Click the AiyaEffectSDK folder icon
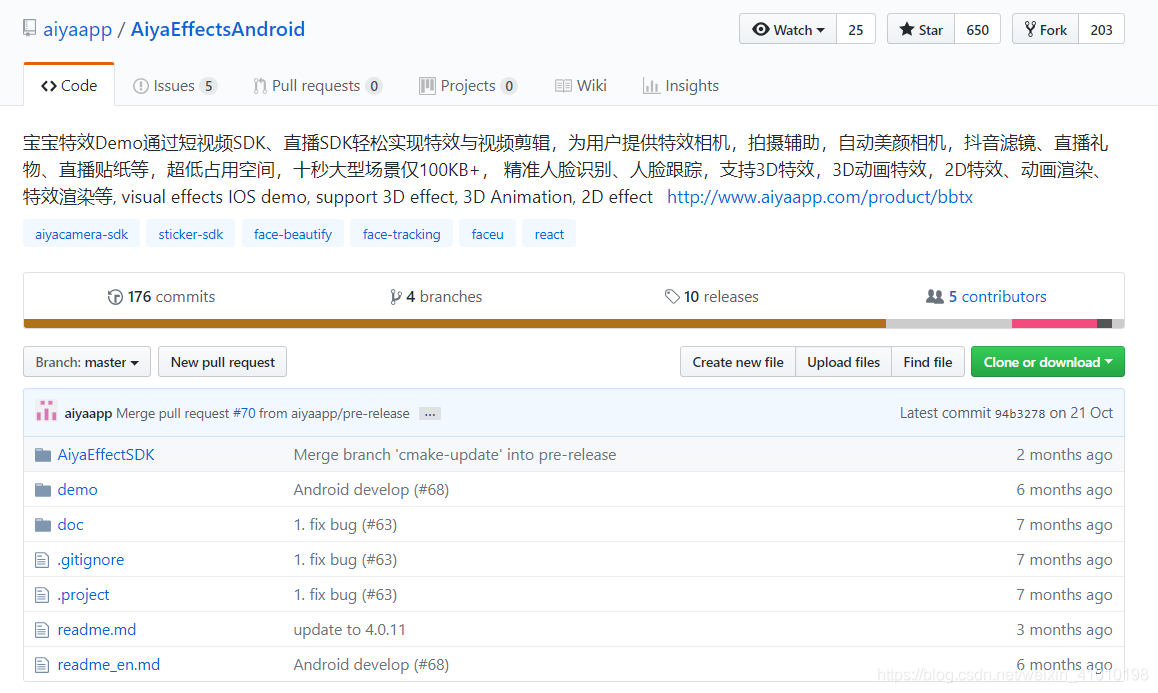The height and width of the screenshot is (693, 1158). [x=43, y=455]
